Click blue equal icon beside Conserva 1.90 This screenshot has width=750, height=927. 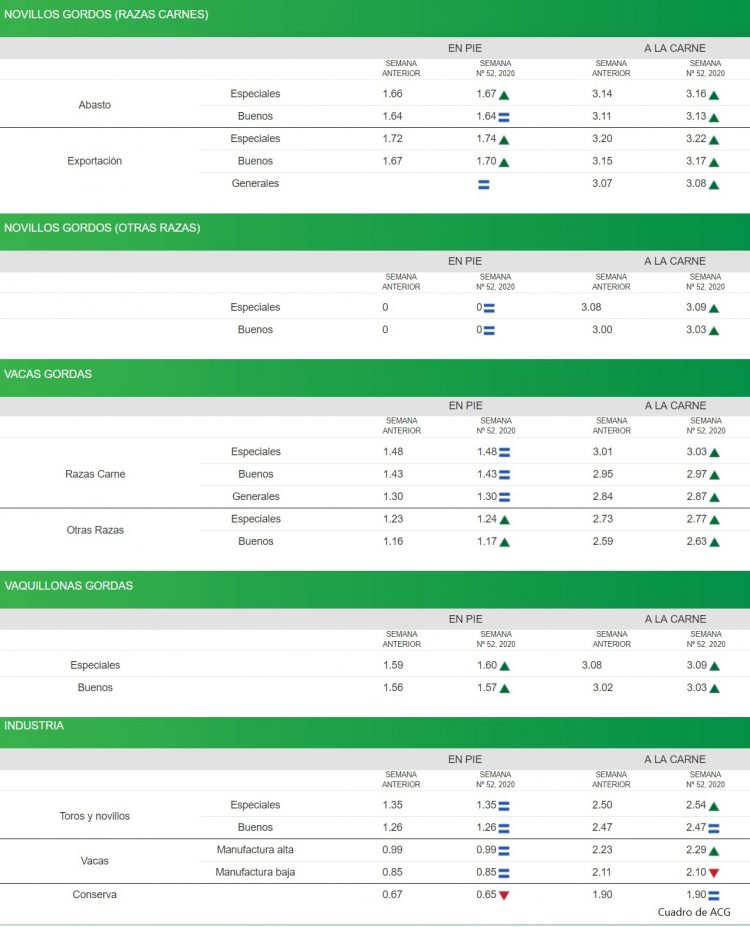714,895
